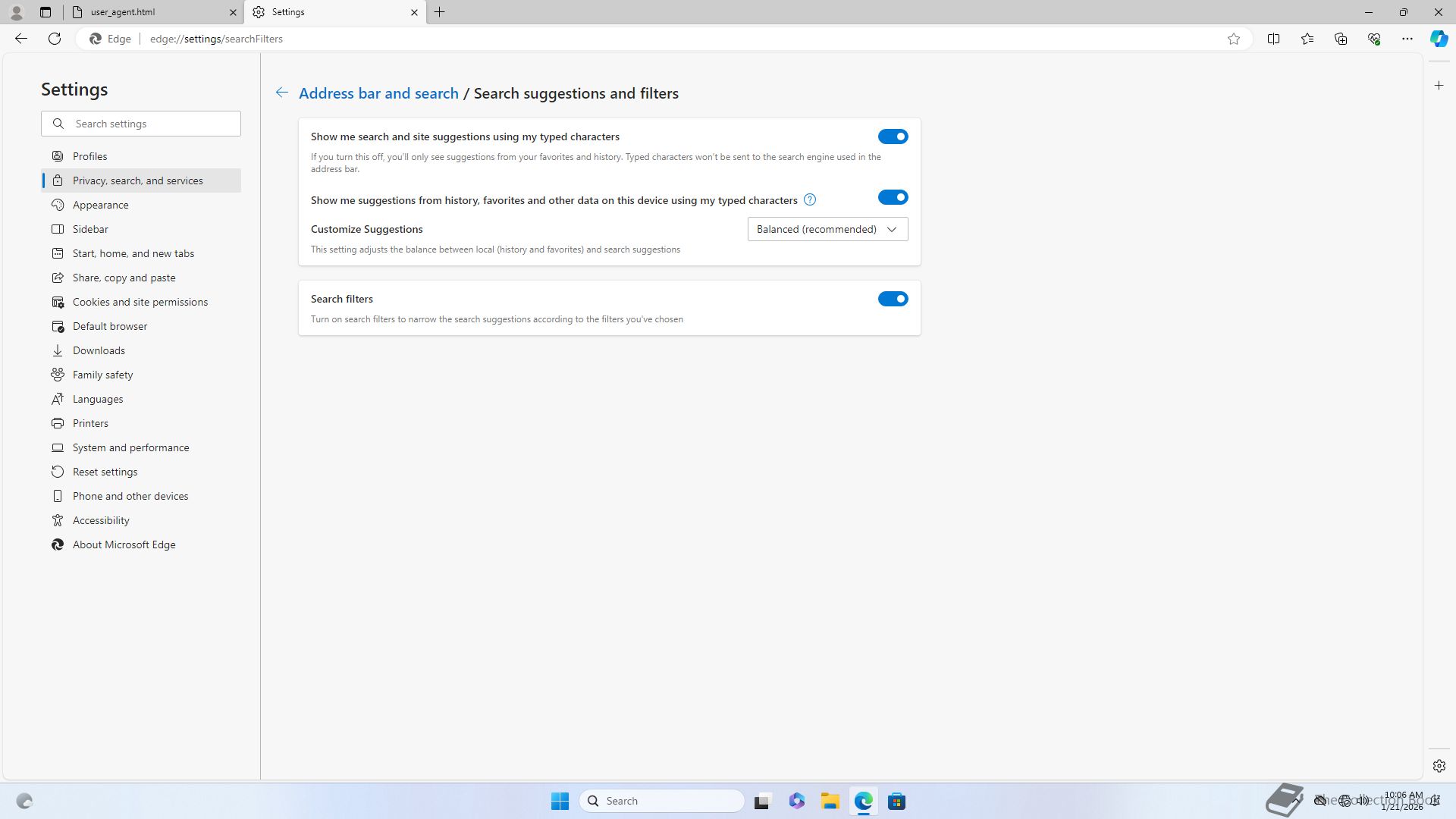The width and height of the screenshot is (1456, 819).
Task: Click the back arrow beside Address bar
Action: [x=281, y=93]
